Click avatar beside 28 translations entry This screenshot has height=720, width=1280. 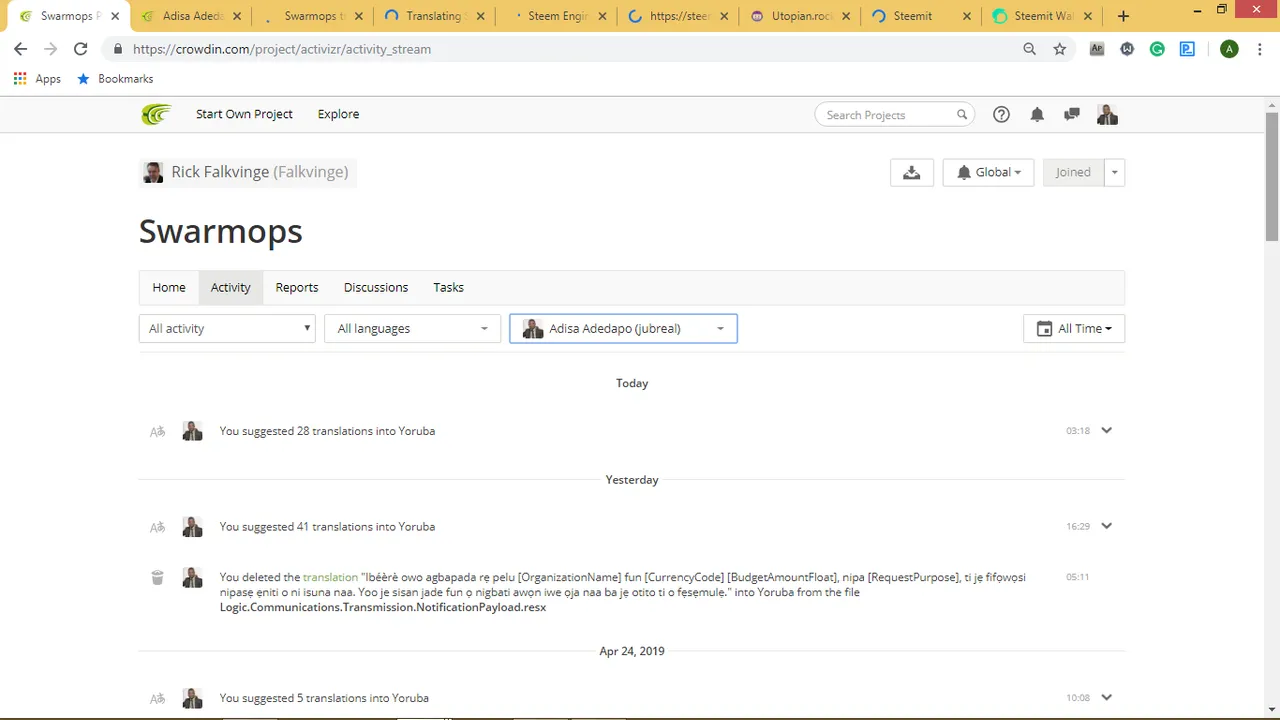pos(192,431)
